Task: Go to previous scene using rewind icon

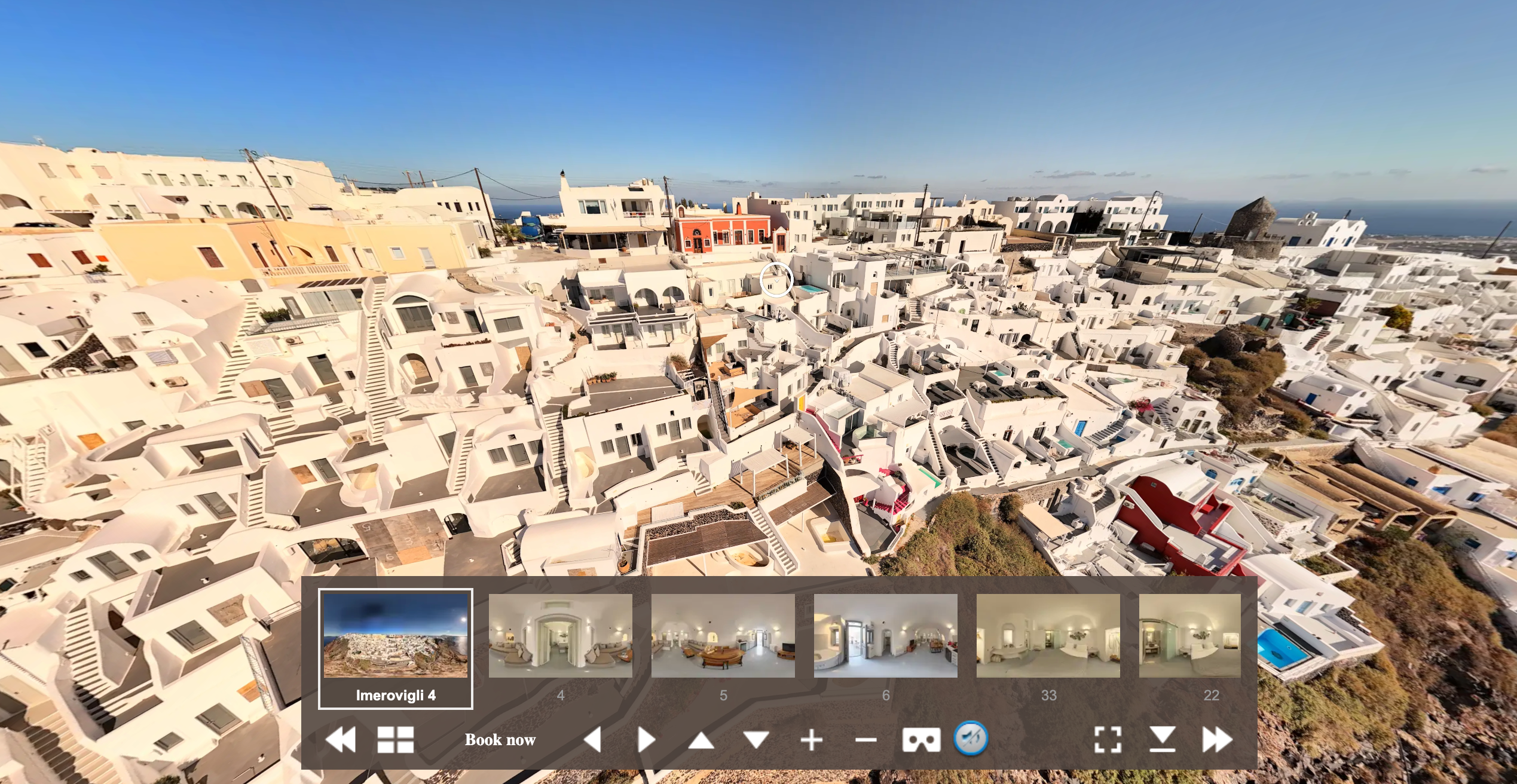Action: 341,739
